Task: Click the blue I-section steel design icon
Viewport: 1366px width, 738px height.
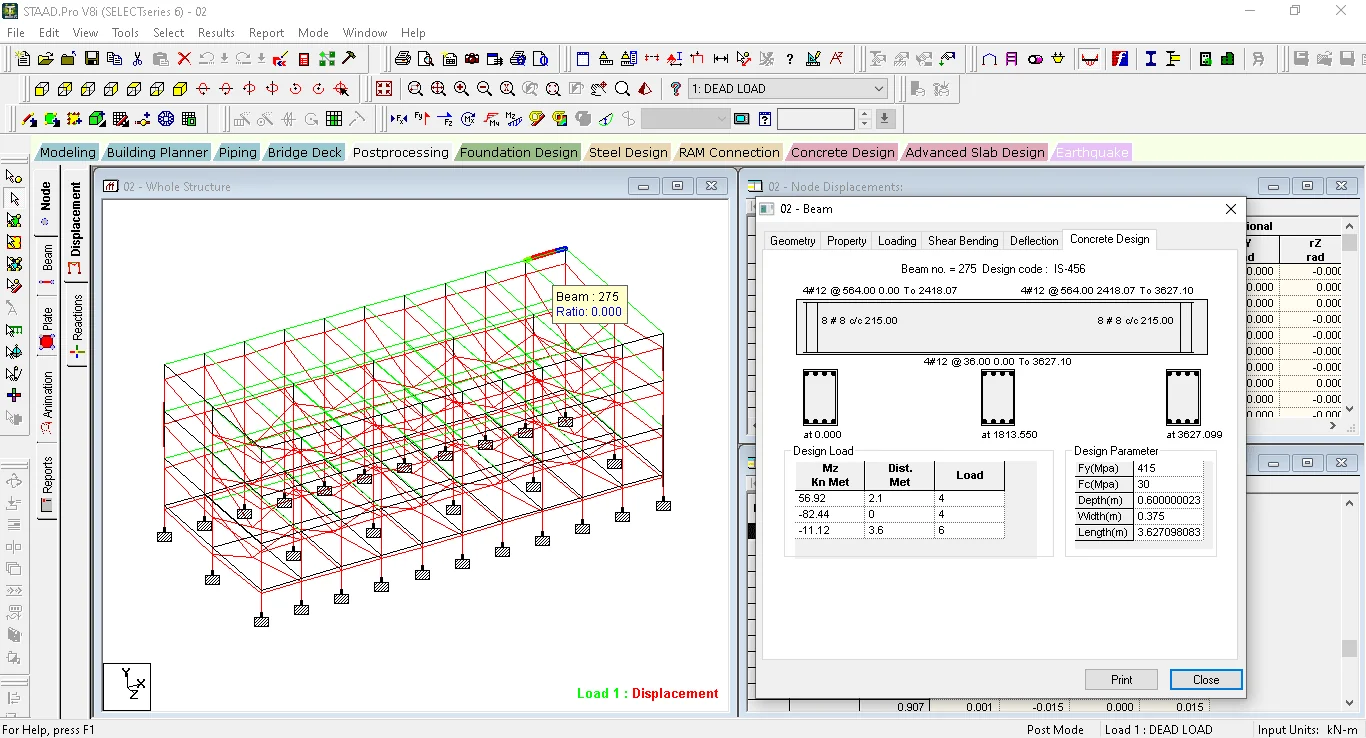Action: [1150, 59]
